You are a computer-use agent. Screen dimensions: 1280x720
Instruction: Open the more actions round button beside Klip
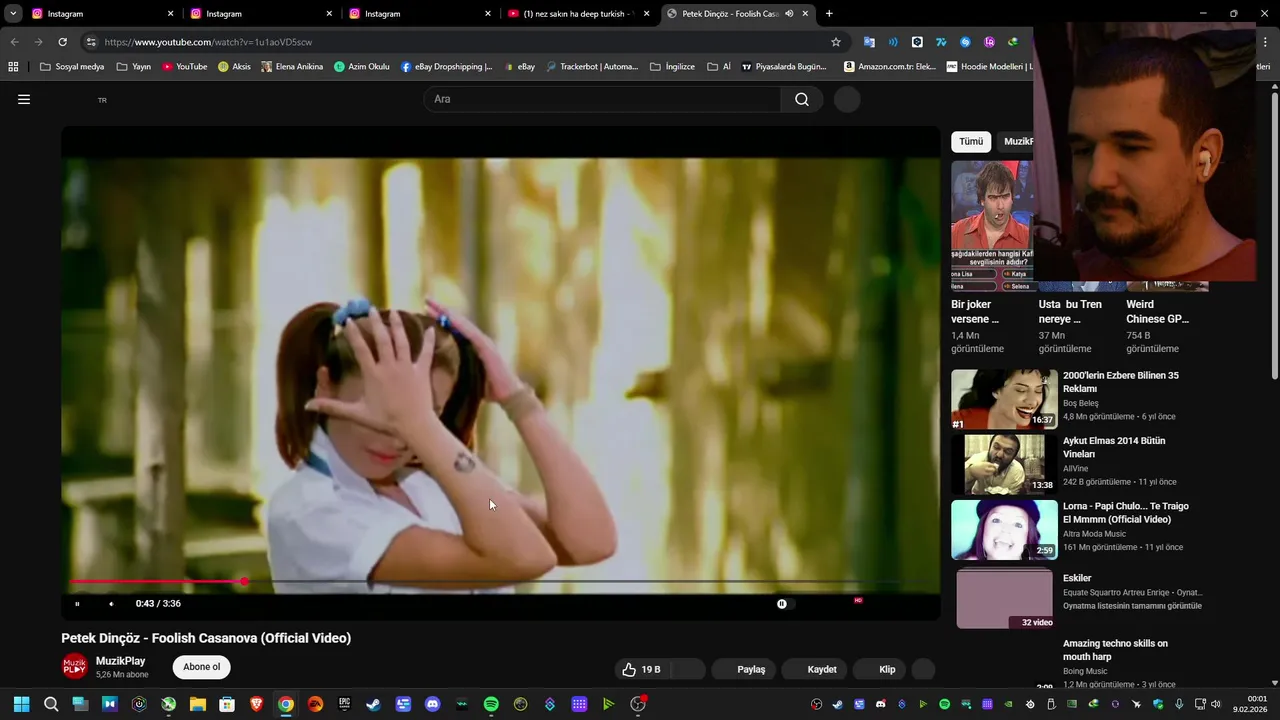(x=924, y=669)
